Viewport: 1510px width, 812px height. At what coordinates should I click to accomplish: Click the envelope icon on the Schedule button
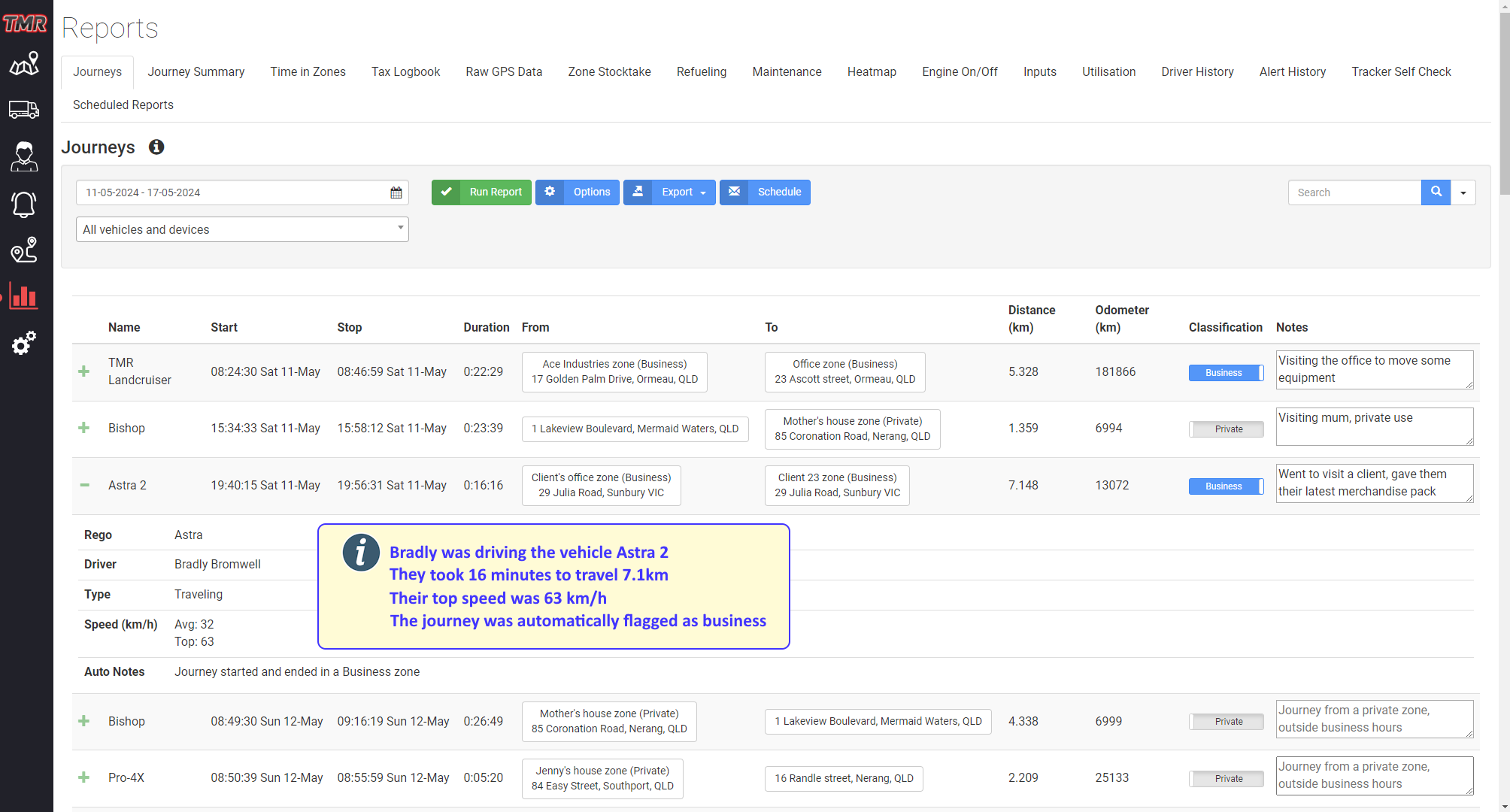pos(734,192)
